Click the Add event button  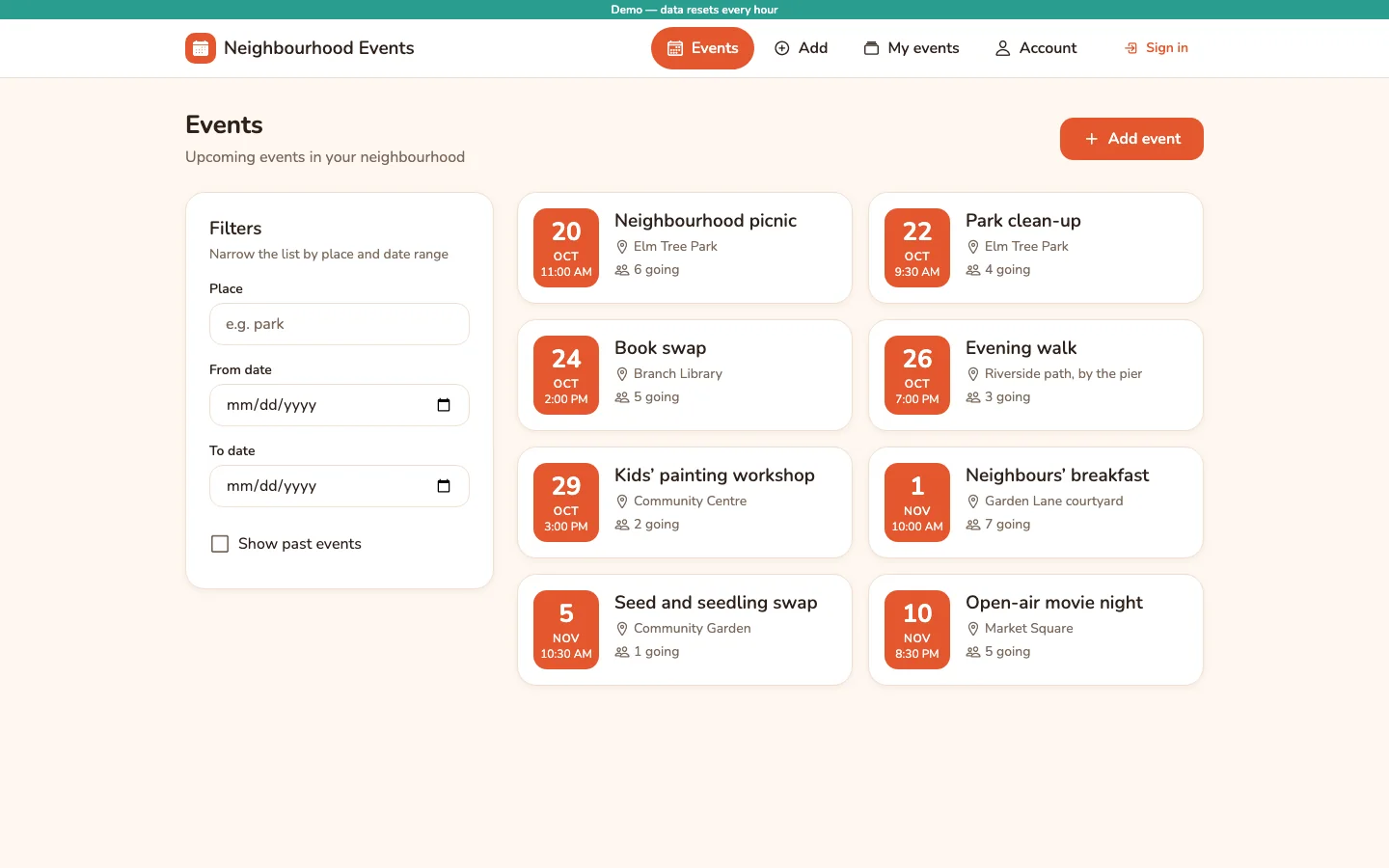(x=1131, y=139)
